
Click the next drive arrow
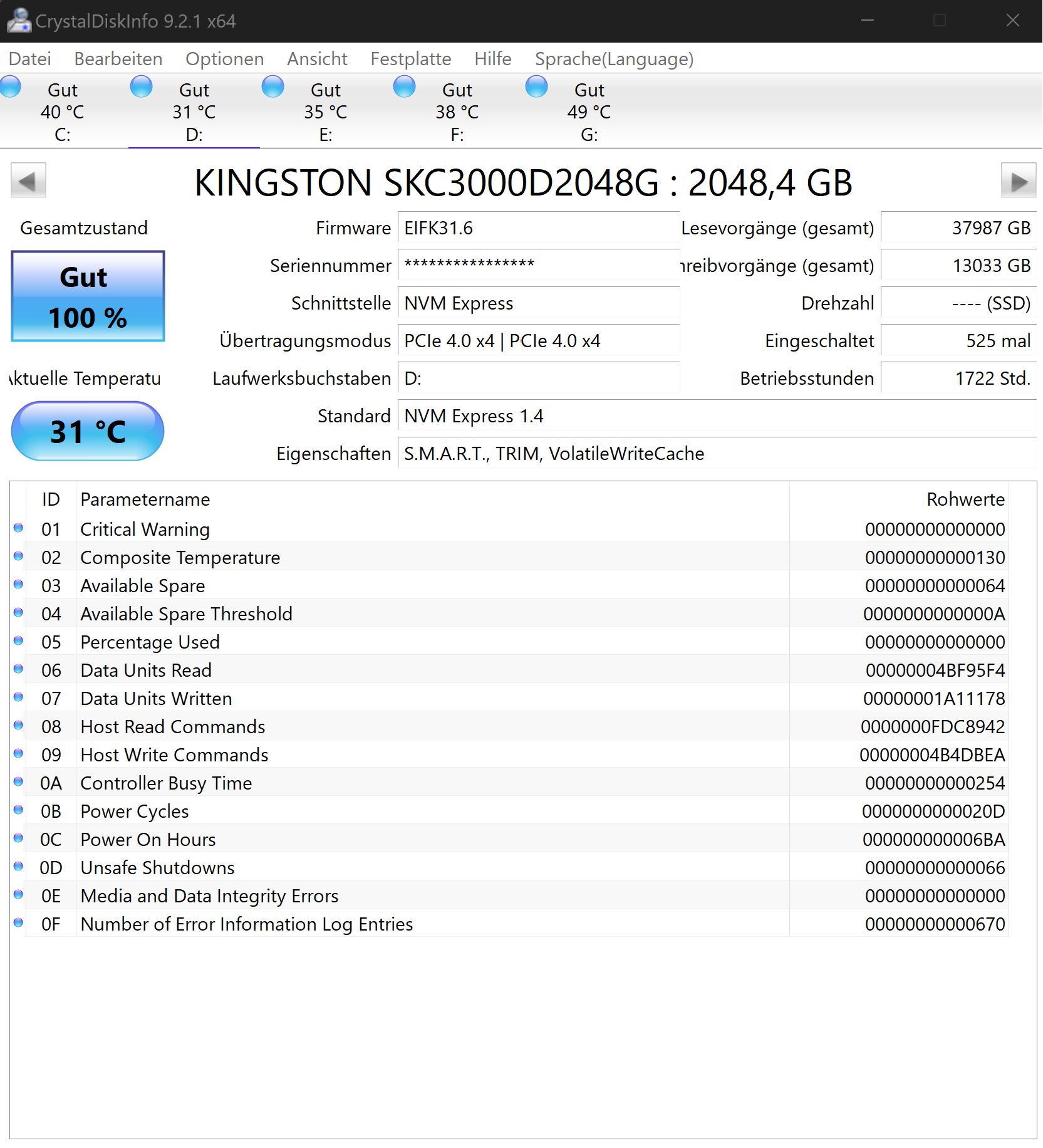click(1019, 181)
